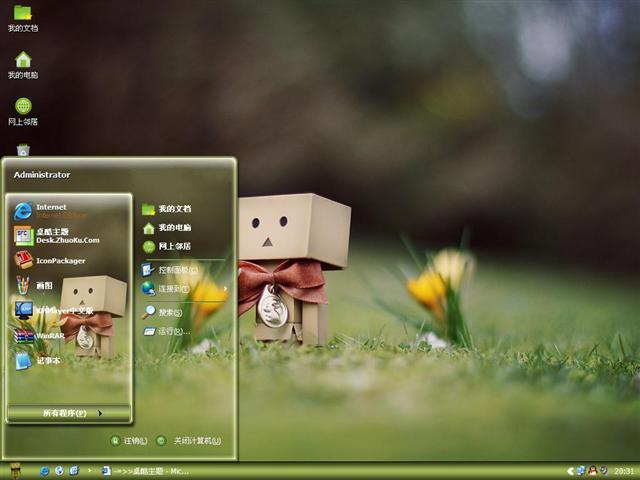This screenshot has height=480, width=640.
Task: Launch Internet Explorer from the quick launch bar
Action: coord(44,471)
